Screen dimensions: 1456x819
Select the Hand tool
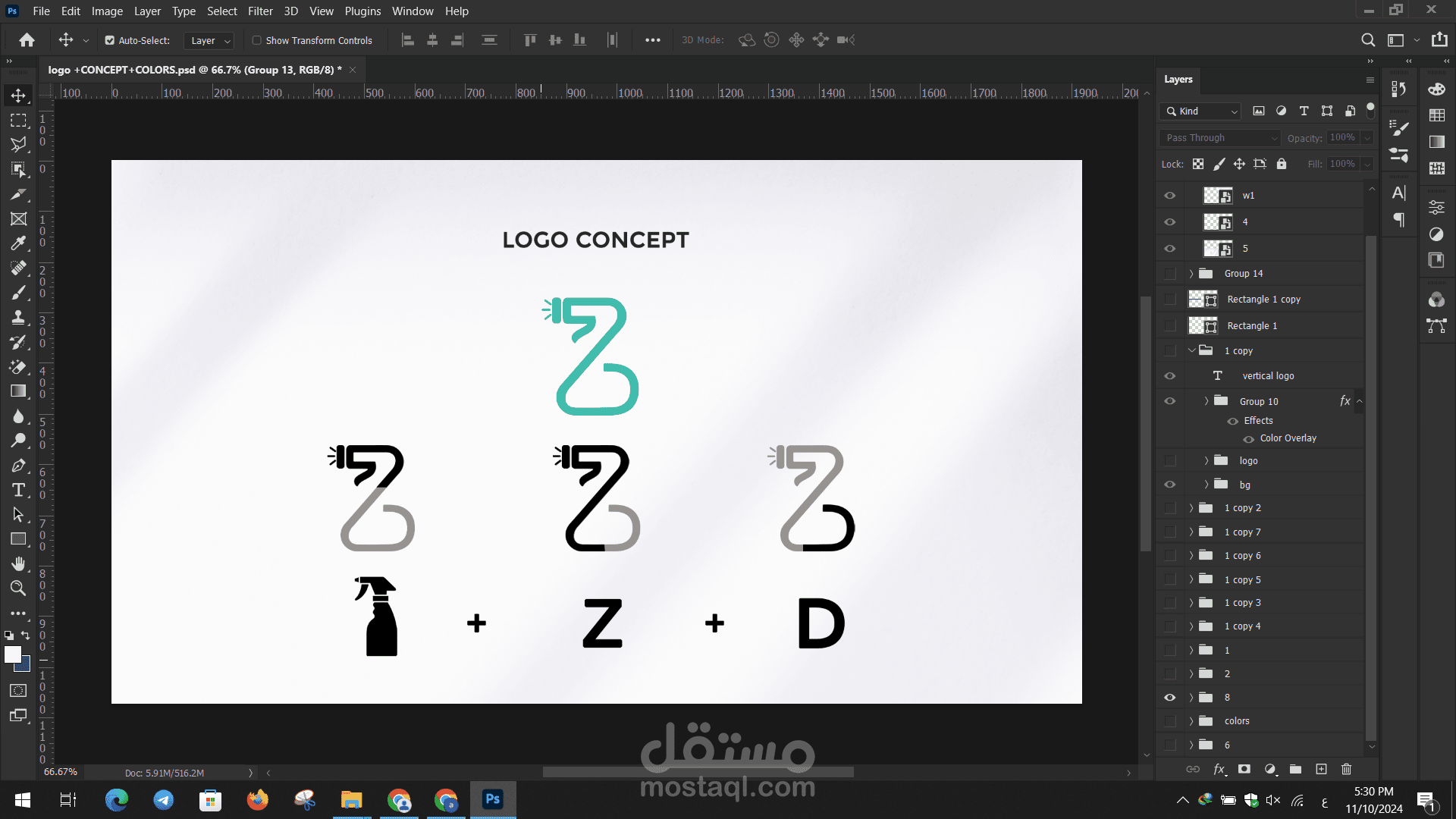(x=18, y=563)
